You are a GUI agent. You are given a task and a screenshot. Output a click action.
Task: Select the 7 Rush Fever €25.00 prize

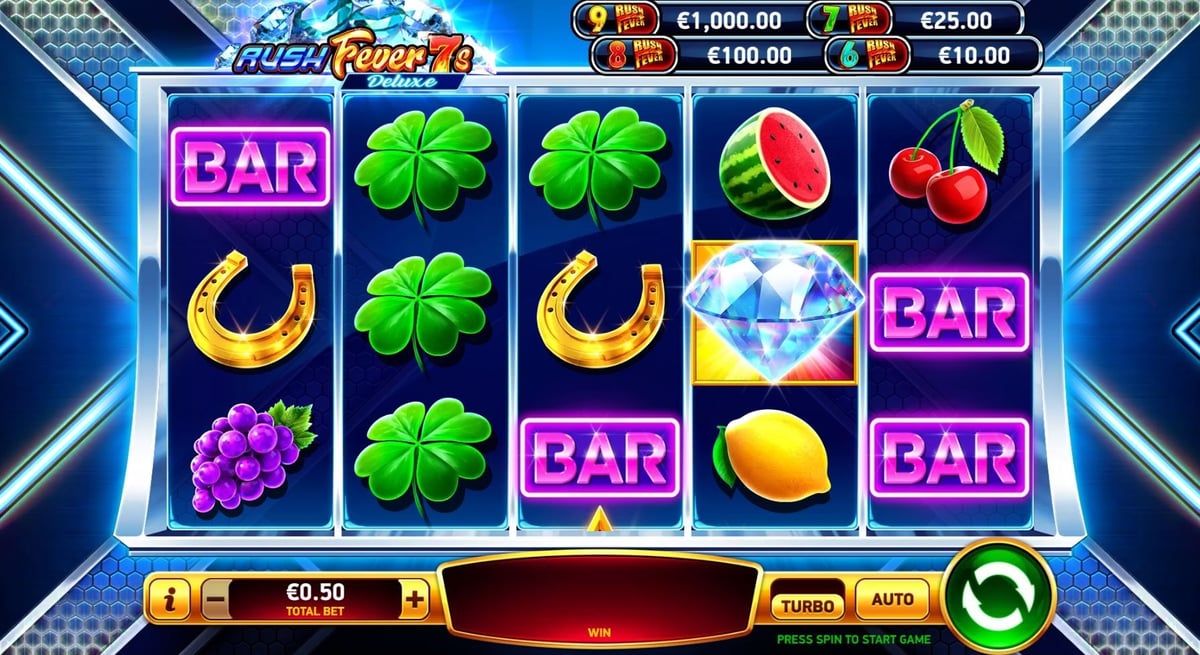(916, 19)
